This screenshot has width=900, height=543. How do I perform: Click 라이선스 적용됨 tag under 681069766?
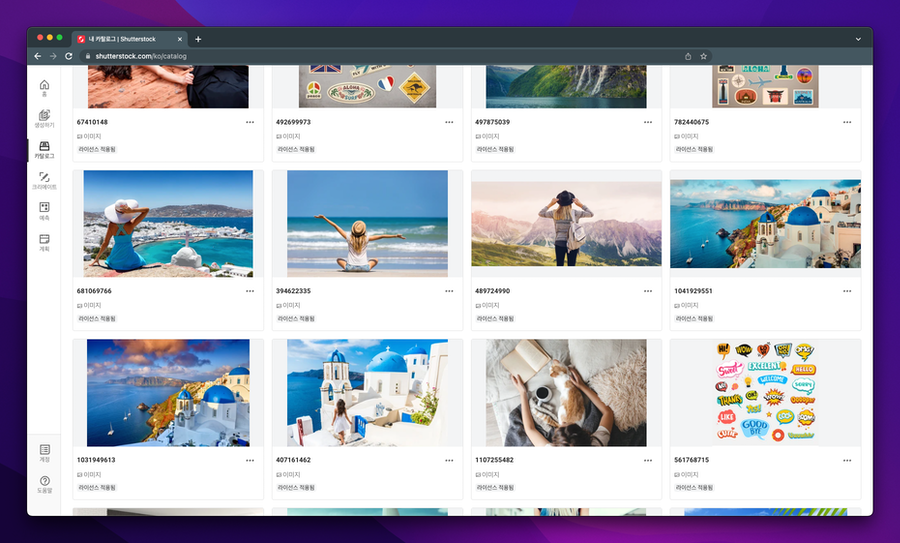click(x=97, y=319)
